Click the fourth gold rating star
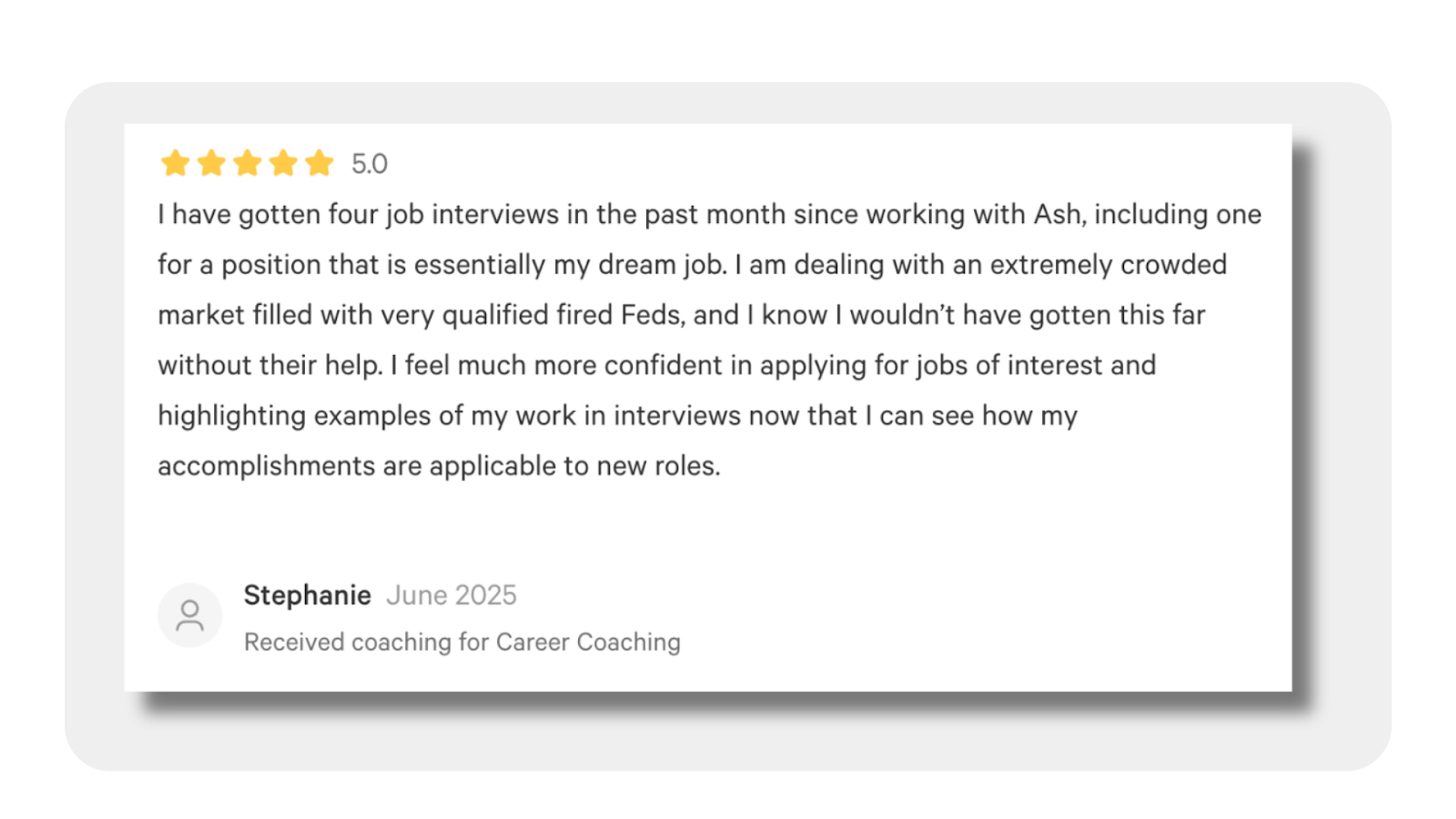1456x819 pixels. coord(283,163)
